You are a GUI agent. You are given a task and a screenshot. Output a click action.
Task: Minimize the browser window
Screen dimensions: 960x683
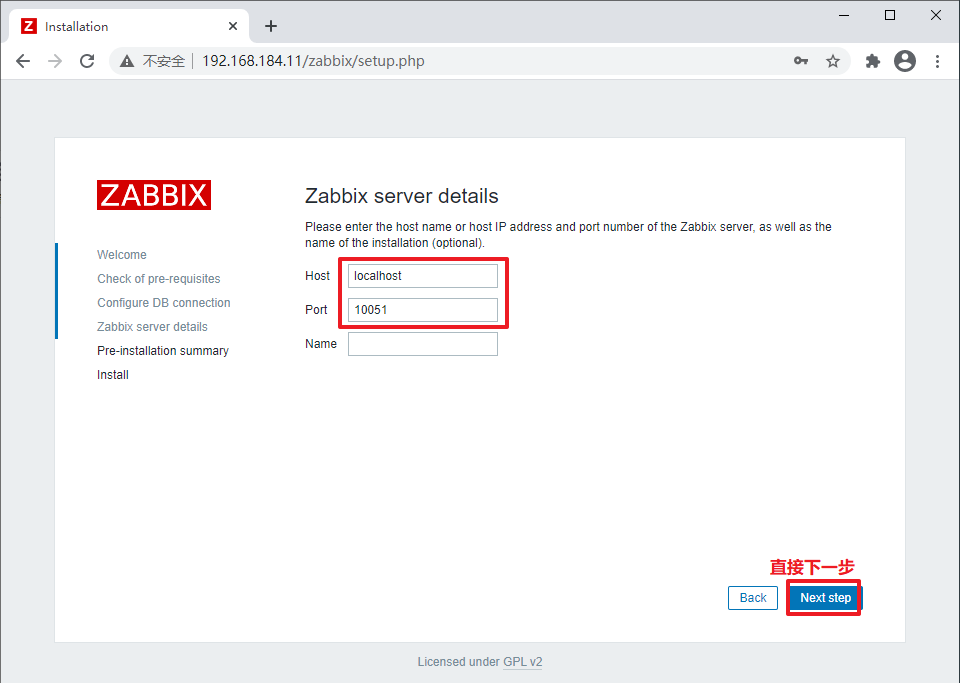[x=844, y=15]
